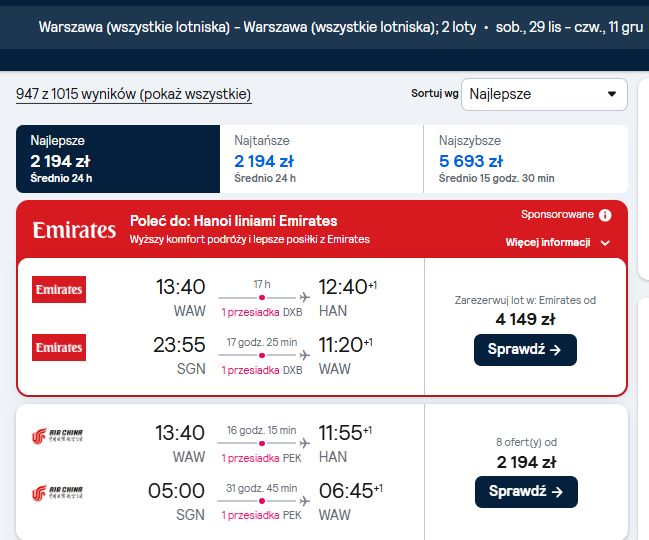Click plane icon on 17 h Emirates flight
Viewport: 649px width, 540px height.
pos(305,297)
